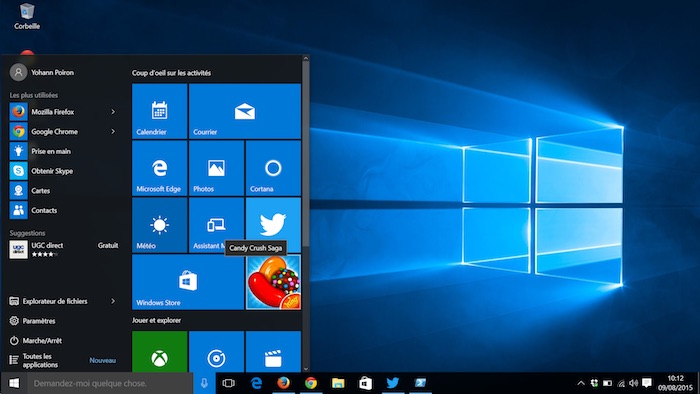
Task: Open the Assistant Mobile tile
Action: [x=217, y=225]
